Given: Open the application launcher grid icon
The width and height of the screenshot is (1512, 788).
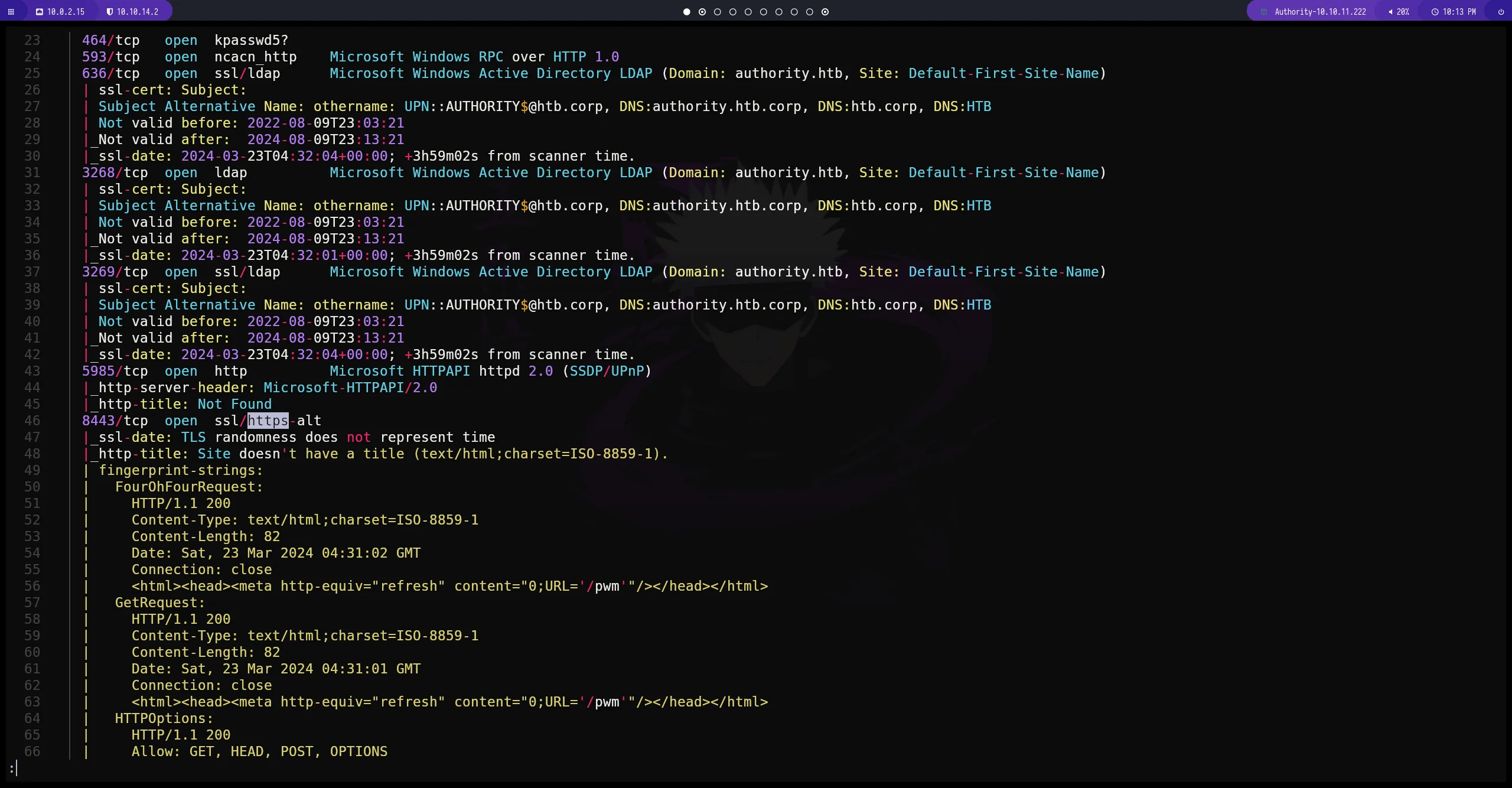Looking at the screenshot, I should pyautogui.click(x=11, y=11).
